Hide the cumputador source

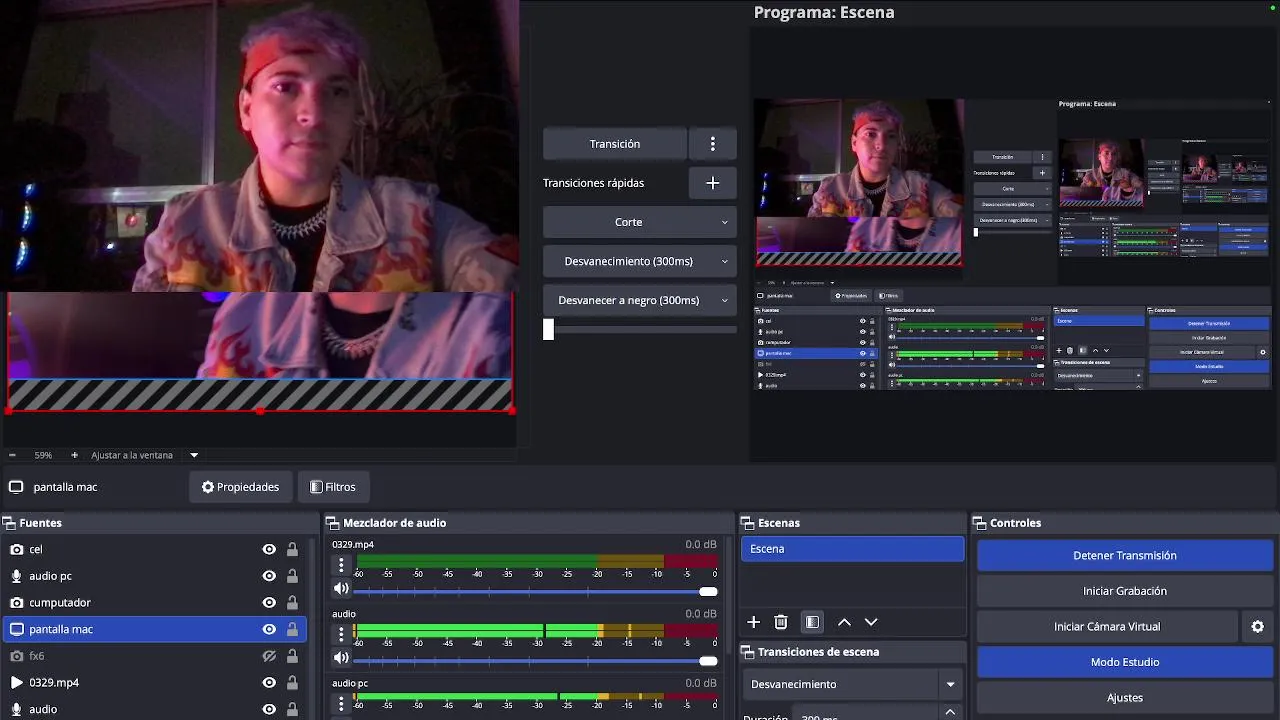pyautogui.click(x=269, y=603)
